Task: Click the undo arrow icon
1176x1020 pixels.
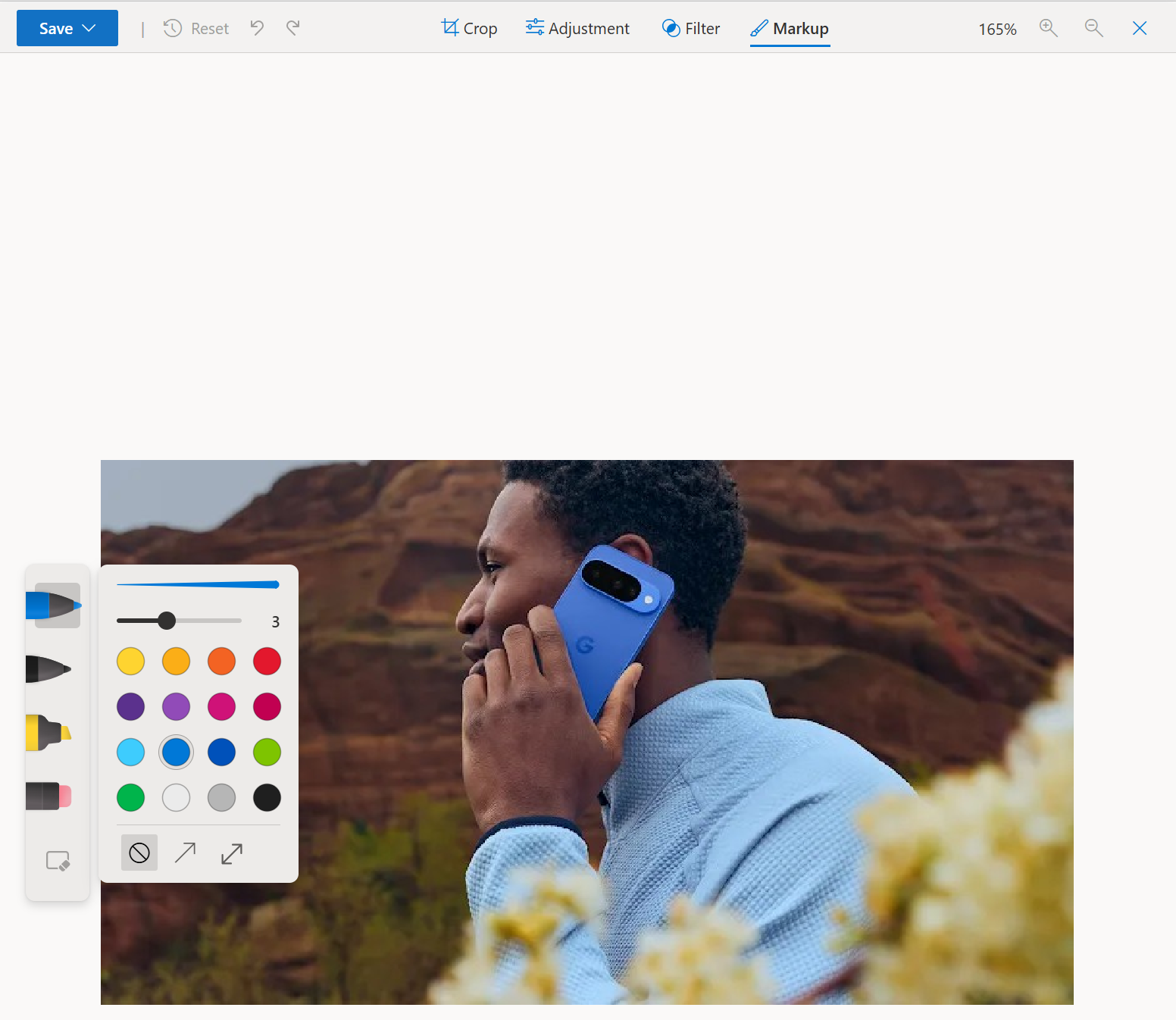Action: (258, 28)
